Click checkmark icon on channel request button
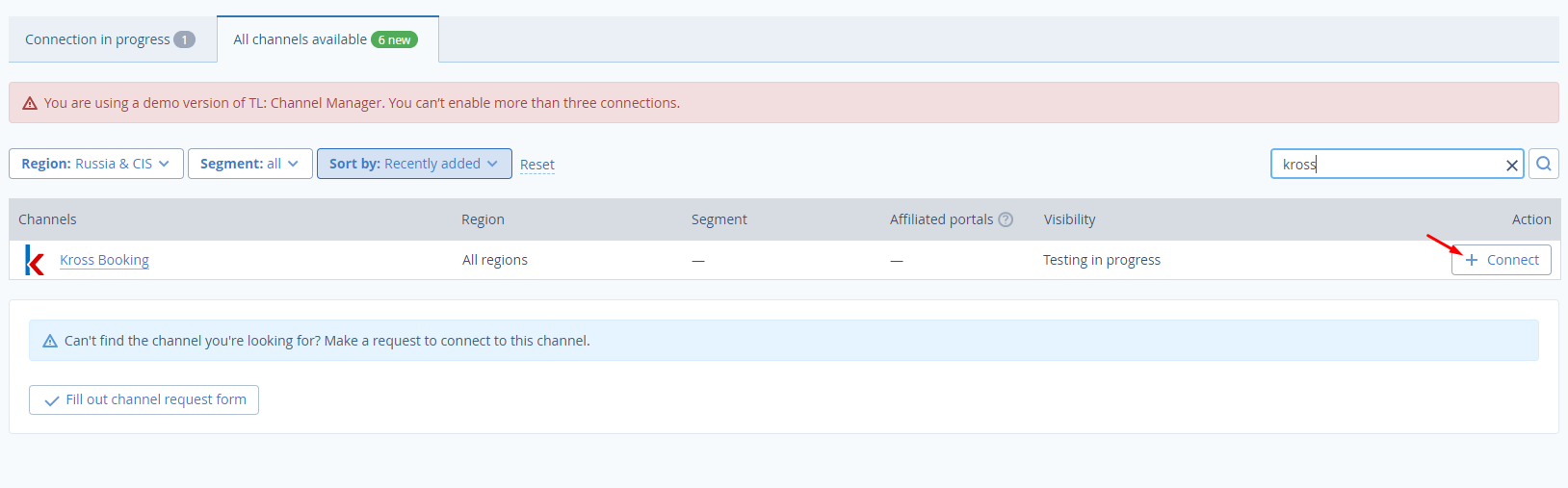This screenshot has width=1568, height=488. point(52,400)
